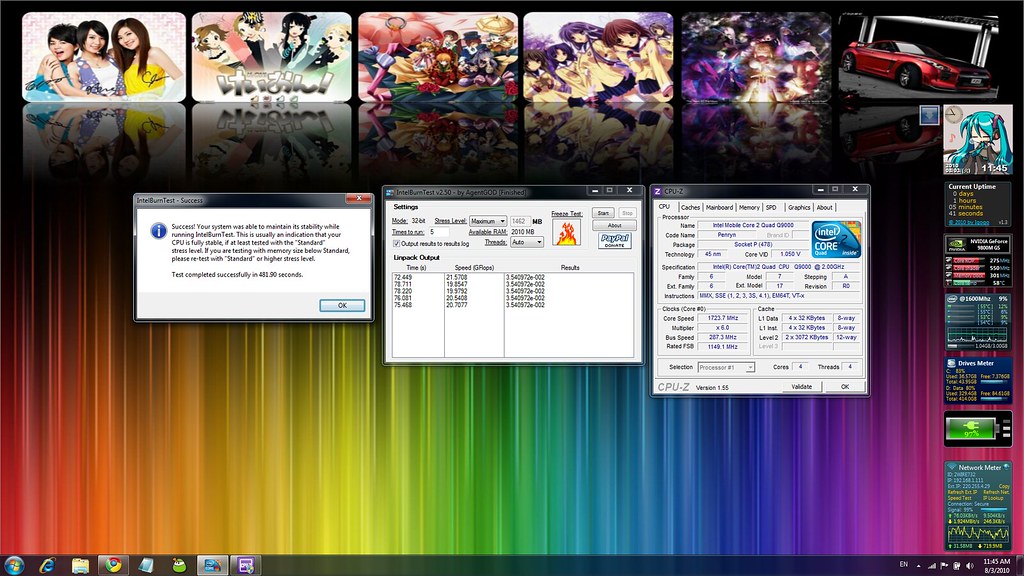Viewport: 1024px width, 576px height.
Task: Click OK in the IntelBurnTest Success dialog
Action: [x=342, y=306]
